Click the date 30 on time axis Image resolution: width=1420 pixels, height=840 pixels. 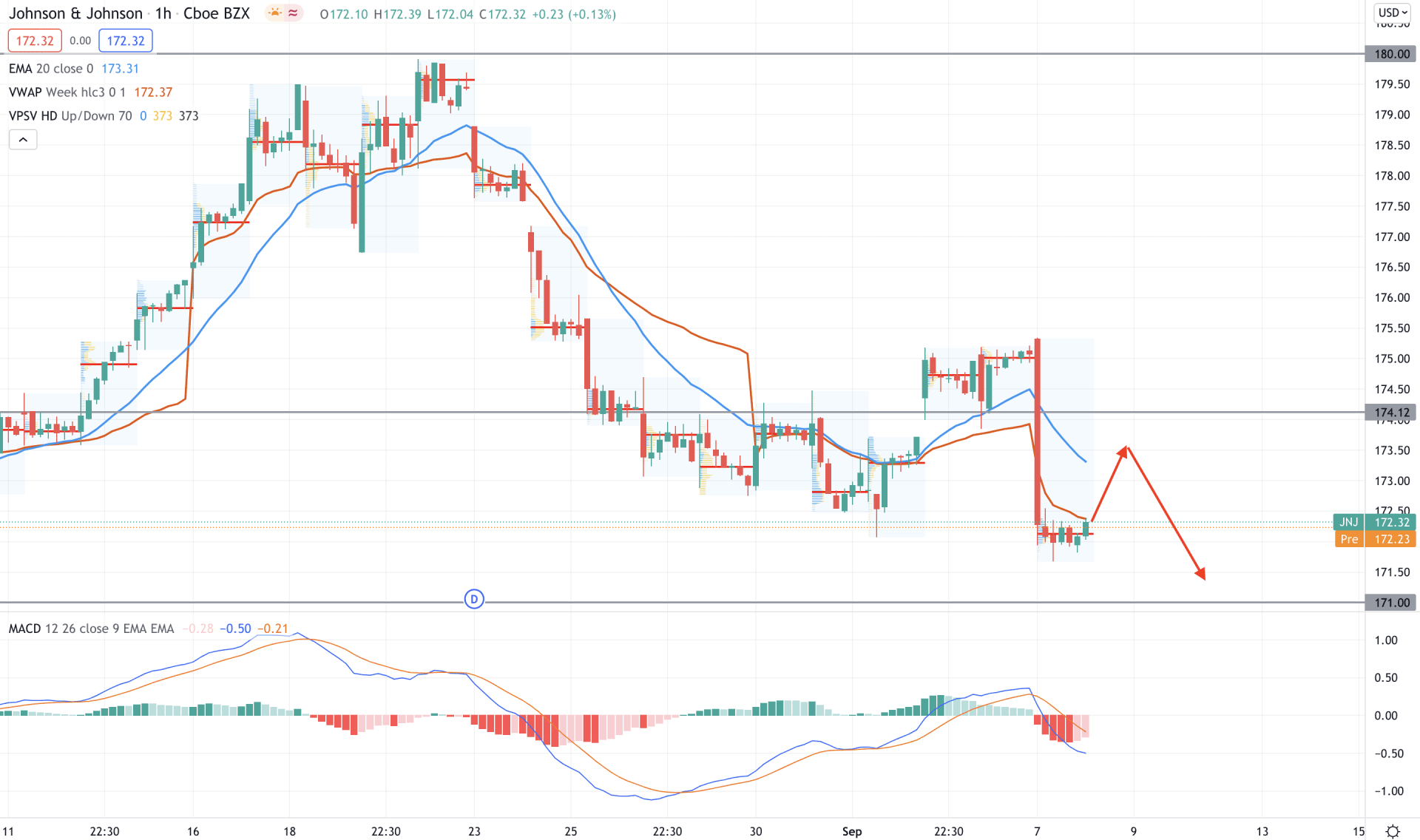pyautogui.click(x=755, y=831)
